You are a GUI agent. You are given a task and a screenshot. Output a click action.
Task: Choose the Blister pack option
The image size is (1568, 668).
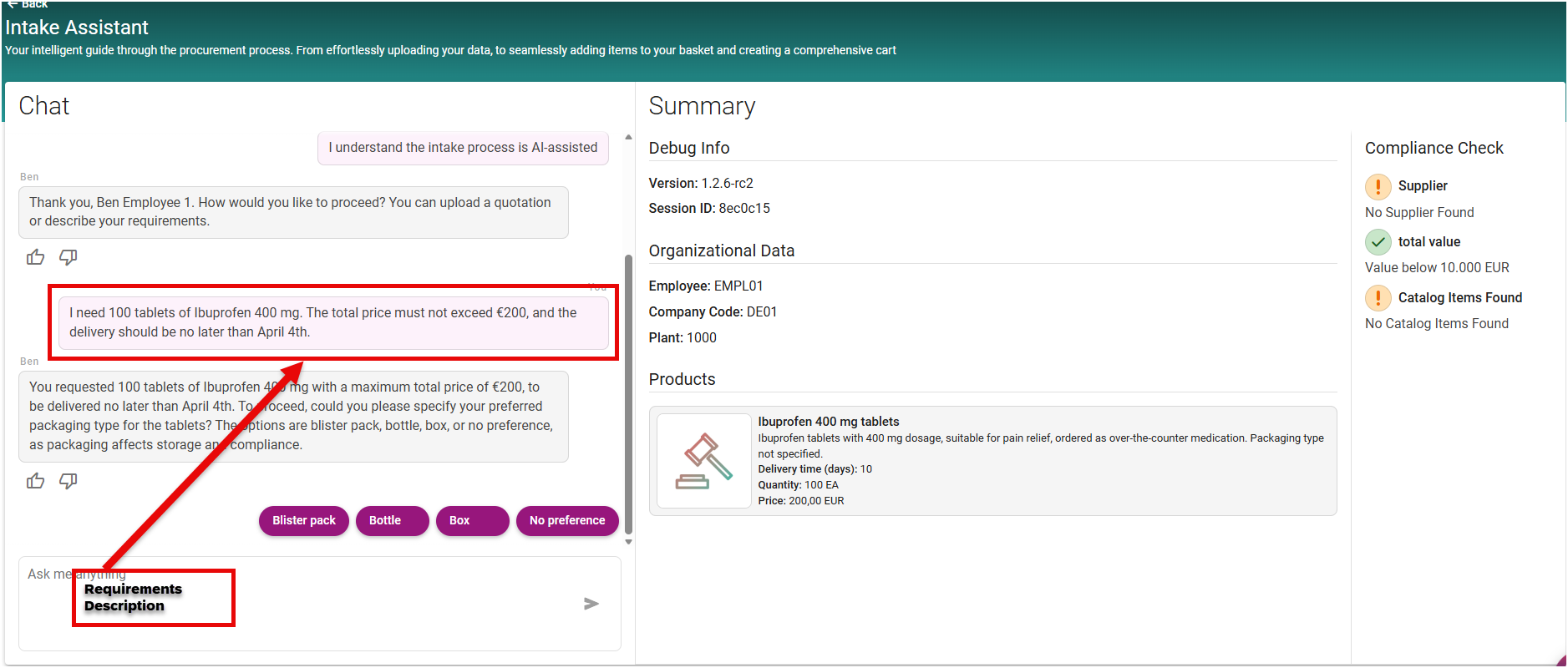click(x=304, y=520)
